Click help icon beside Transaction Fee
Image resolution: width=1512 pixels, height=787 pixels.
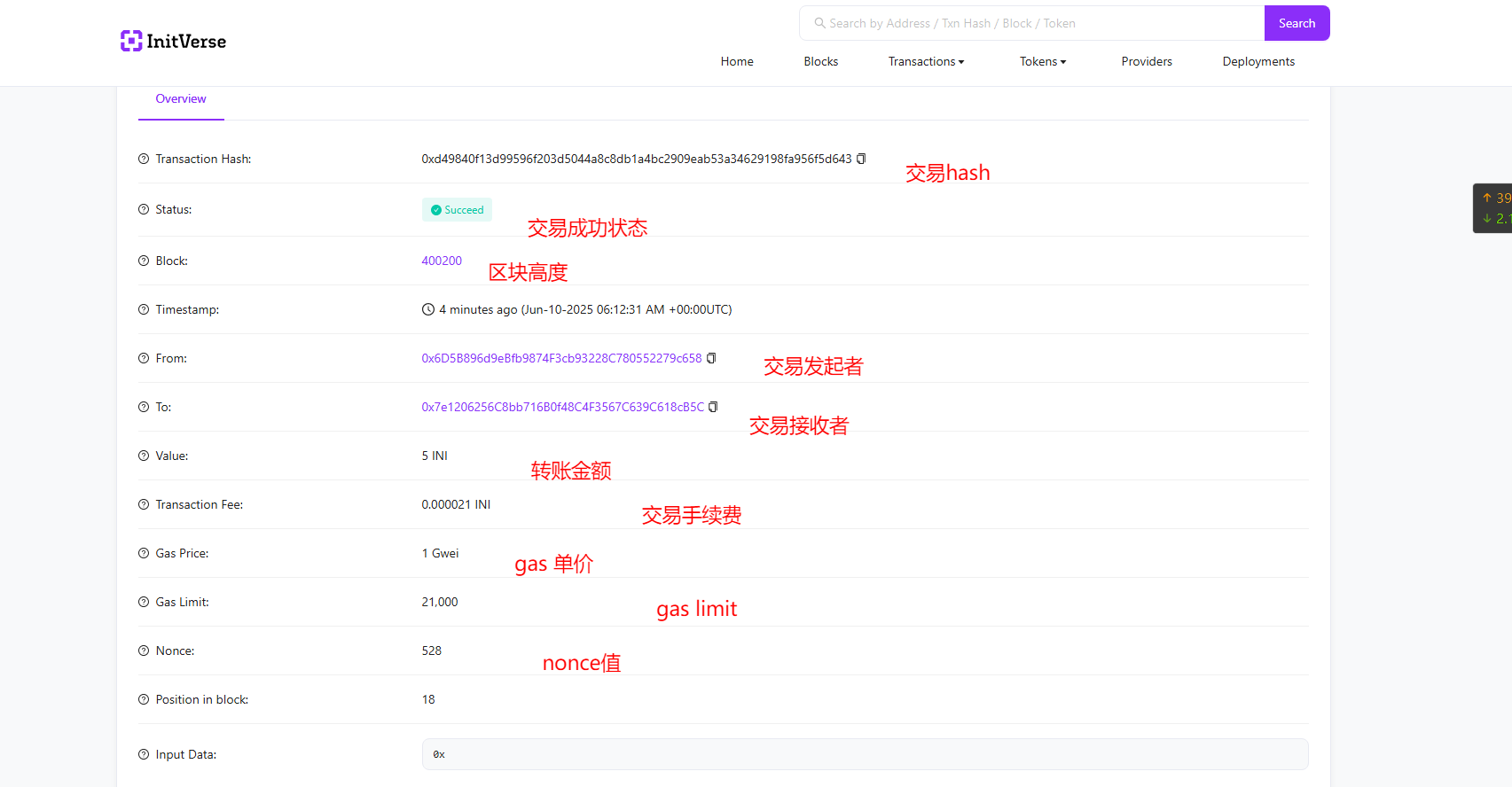click(144, 504)
